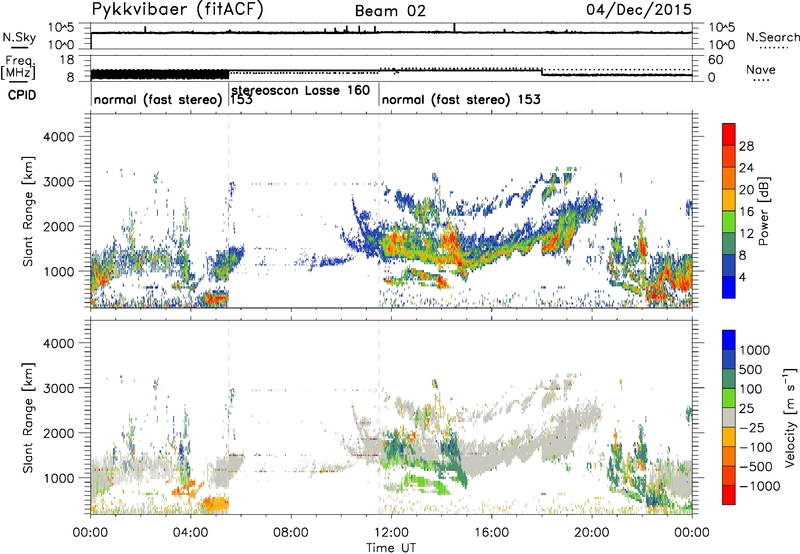Viewport: 800px width, 554px height.
Task: Click the first 'normal (fast stereo)' CPID text
Action: [158, 99]
